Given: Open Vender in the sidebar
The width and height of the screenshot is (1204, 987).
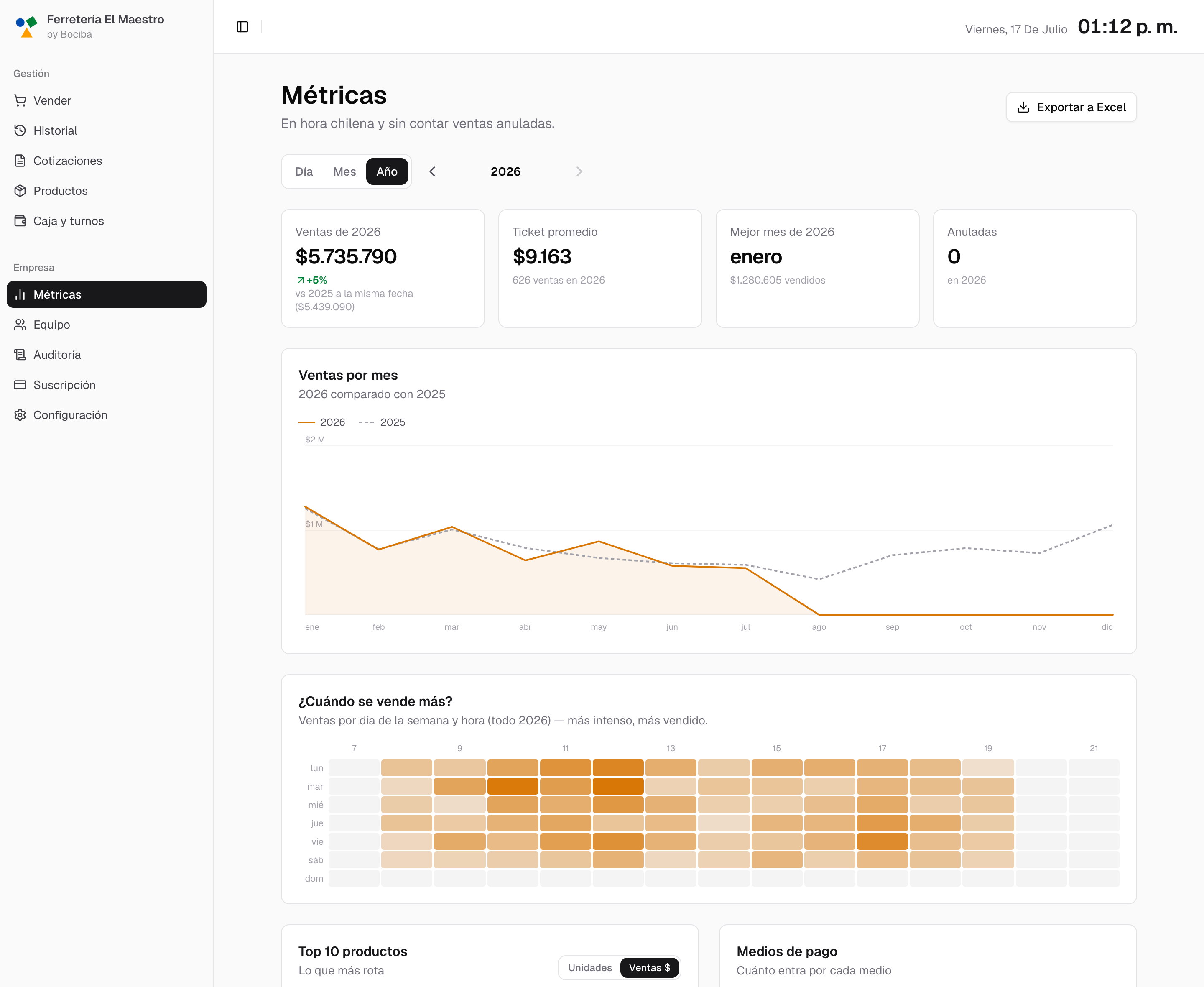Looking at the screenshot, I should click(107, 101).
